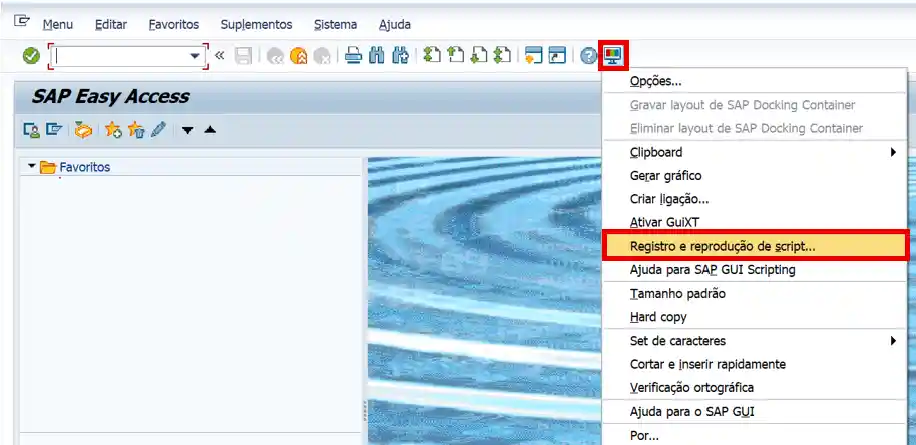The height and width of the screenshot is (445, 916).
Task: Click the Create New Session icon
Action: [533, 56]
